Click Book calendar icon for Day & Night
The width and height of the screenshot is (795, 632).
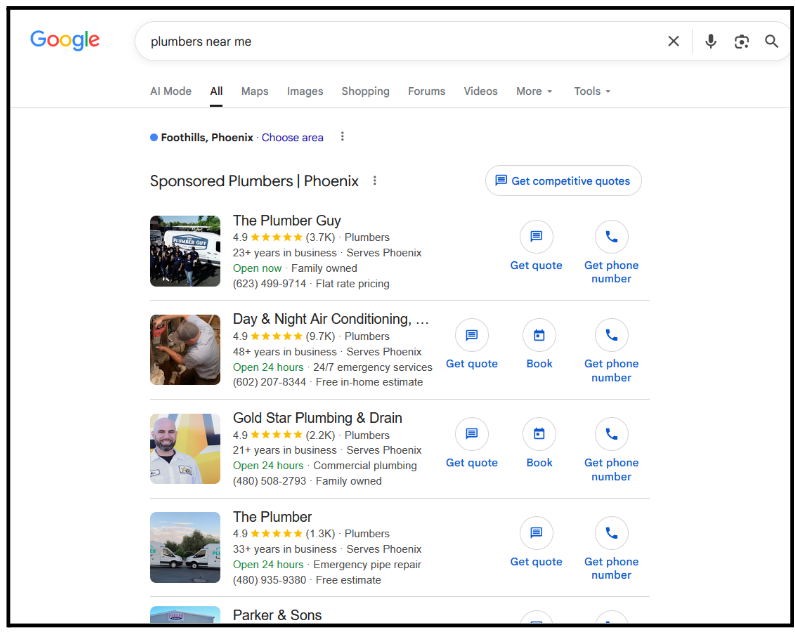coord(539,334)
